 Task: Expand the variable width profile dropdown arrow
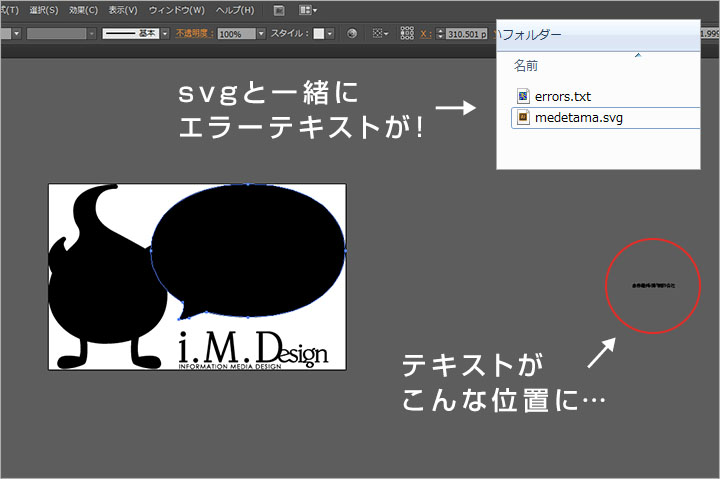pos(91,34)
